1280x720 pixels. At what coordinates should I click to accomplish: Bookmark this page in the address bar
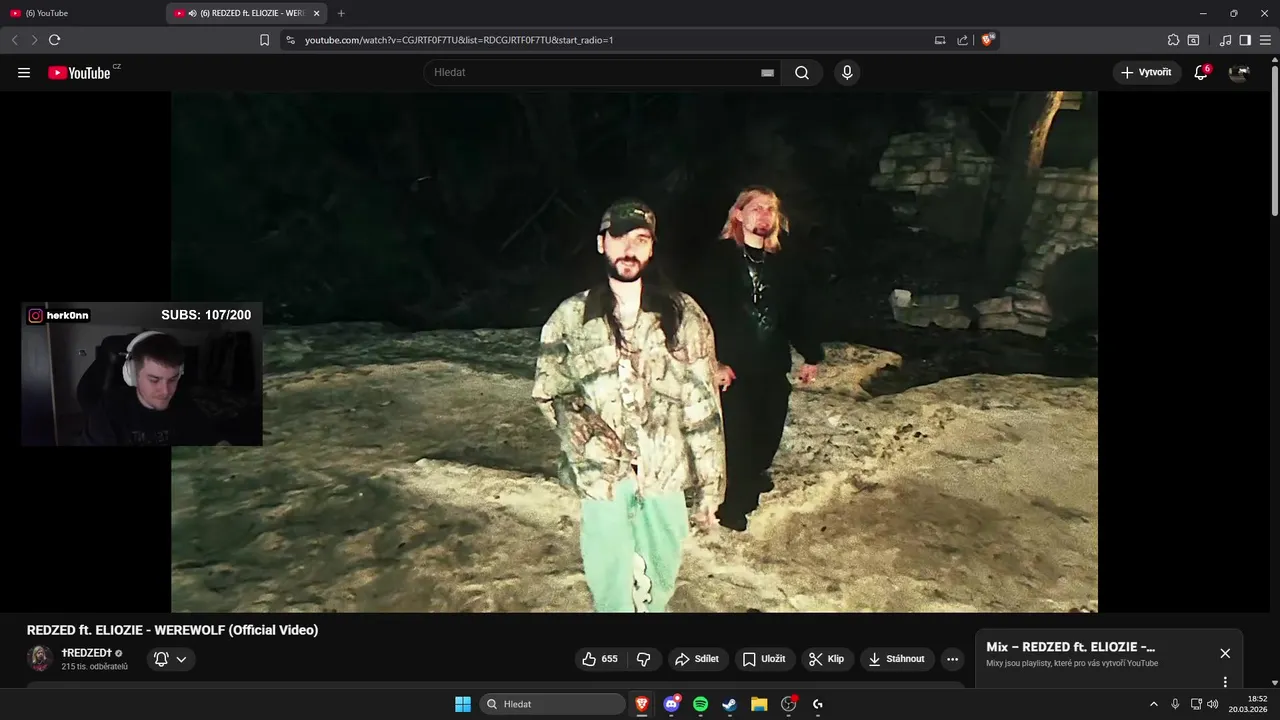[264, 40]
